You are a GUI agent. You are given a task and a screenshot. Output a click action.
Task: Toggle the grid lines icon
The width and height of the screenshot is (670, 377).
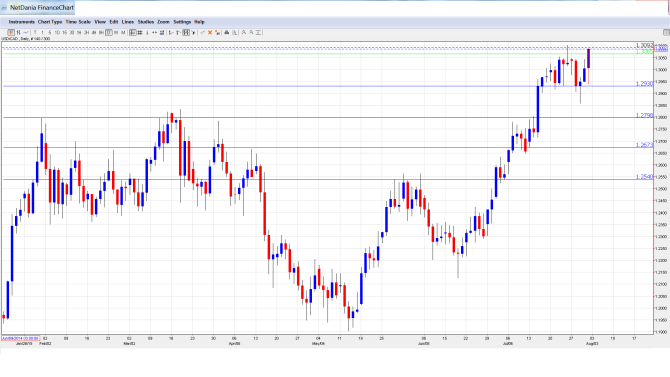[140, 32]
